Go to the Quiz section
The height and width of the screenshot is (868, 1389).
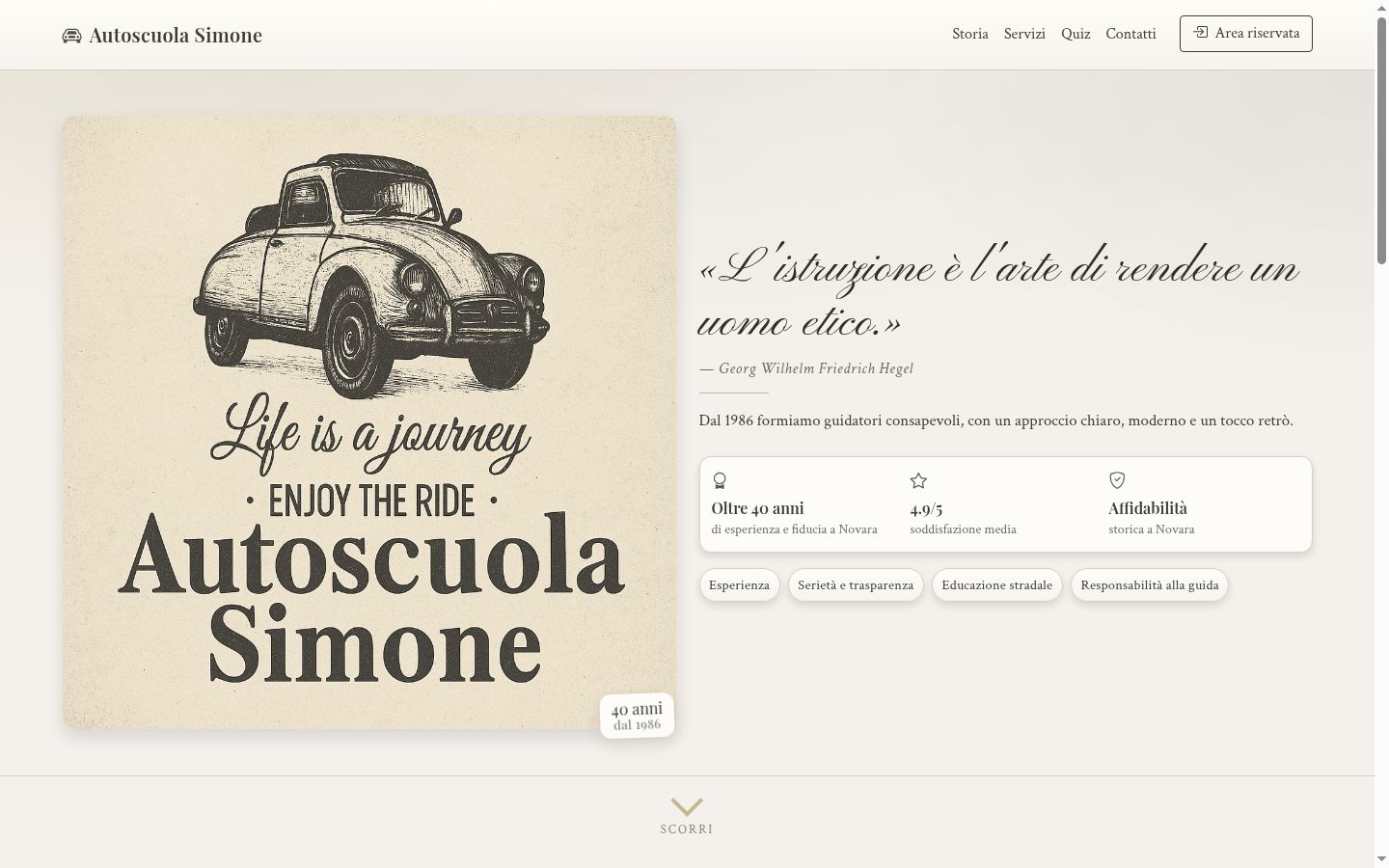click(1076, 34)
